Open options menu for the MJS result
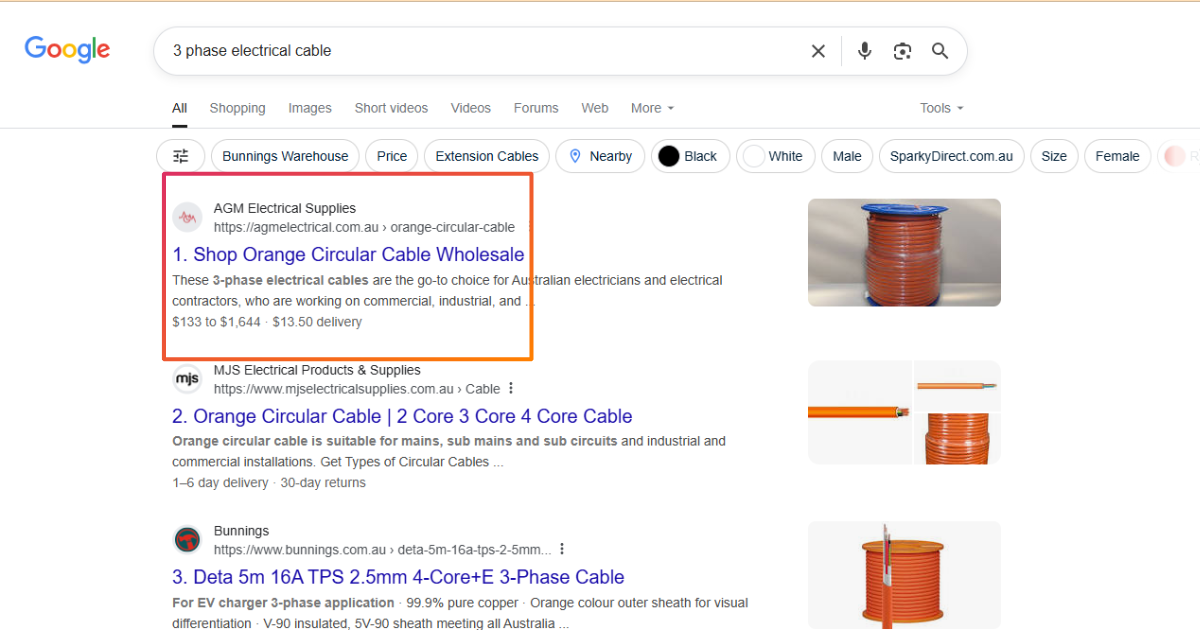 click(511, 388)
